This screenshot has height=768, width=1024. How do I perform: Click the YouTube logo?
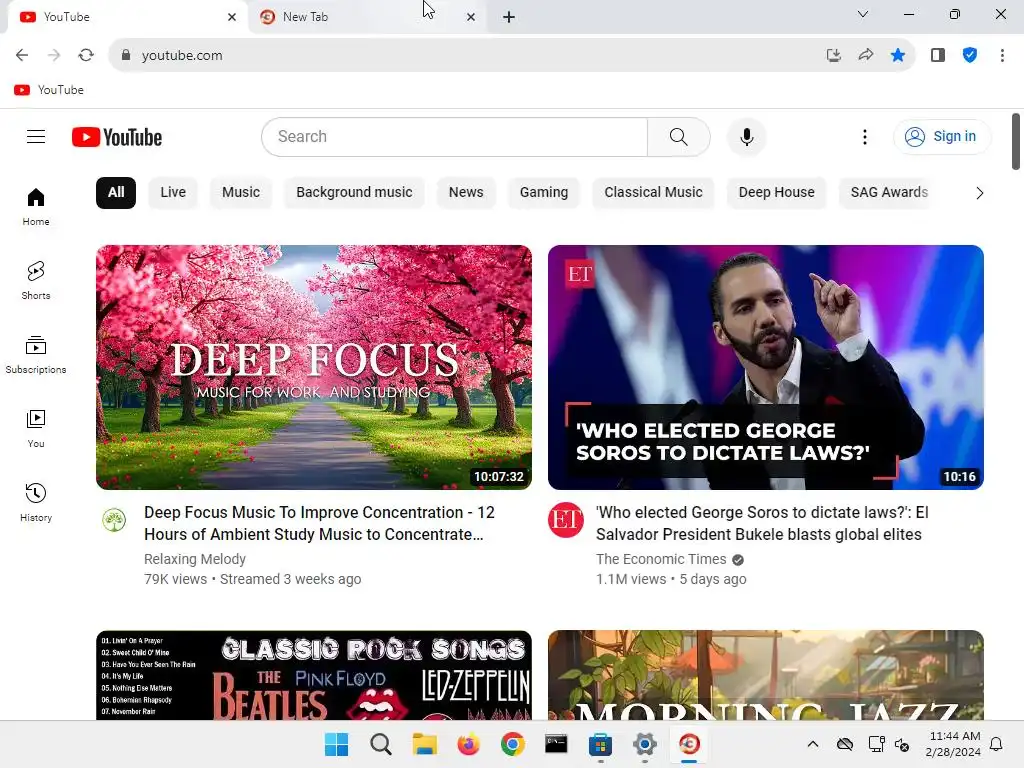(x=117, y=137)
